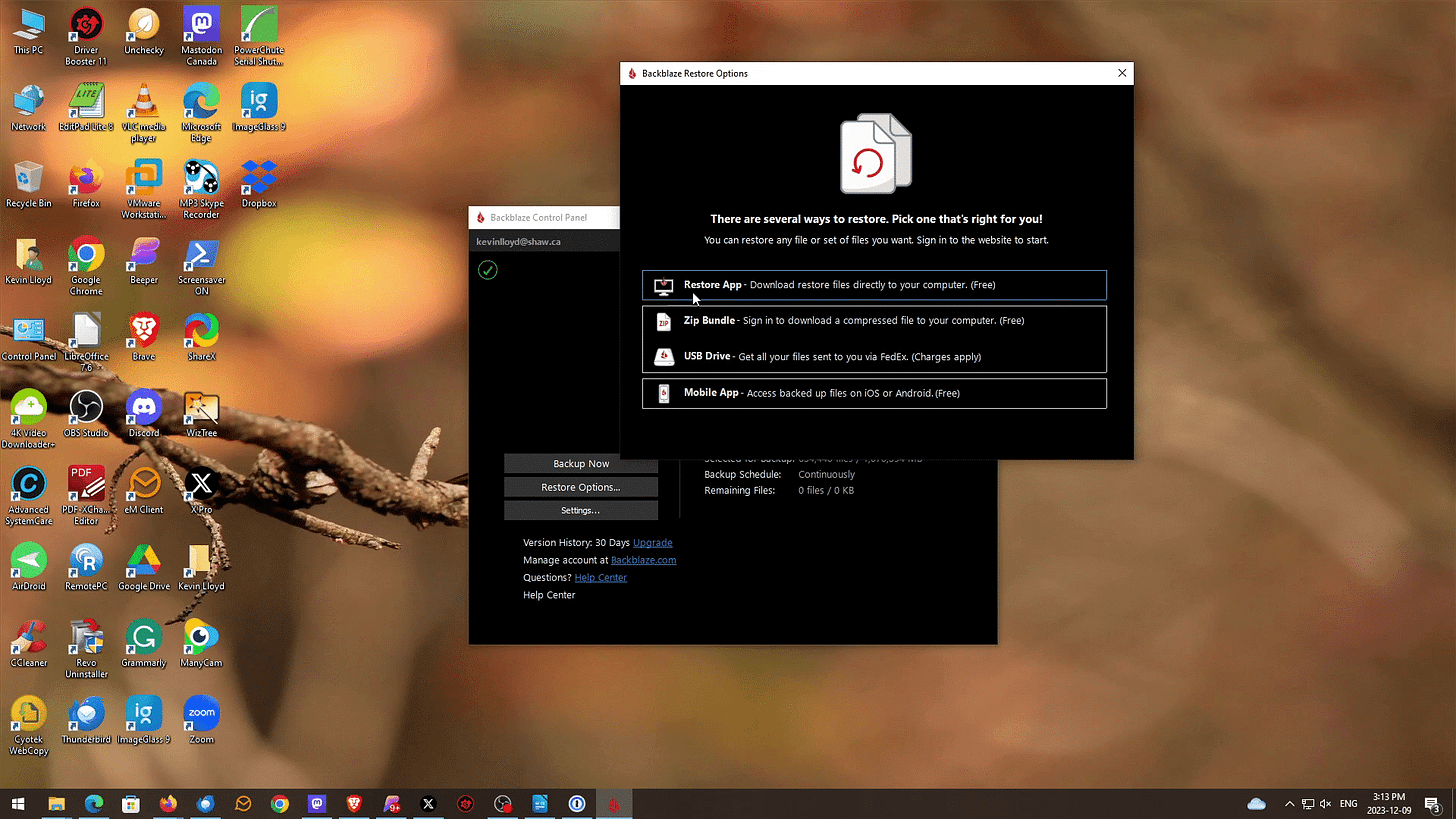
Task: Open File Explorer from the taskbar
Action: click(56, 804)
